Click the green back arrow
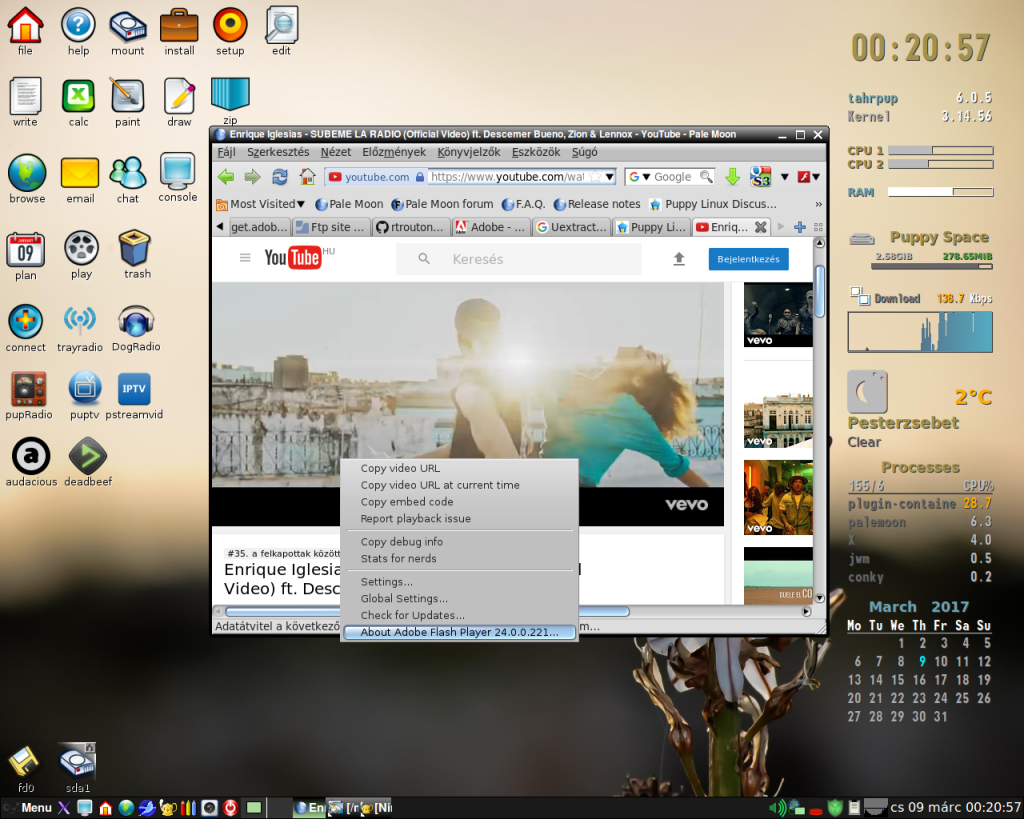Screen dimensions: 1024x819 click(x=226, y=177)
